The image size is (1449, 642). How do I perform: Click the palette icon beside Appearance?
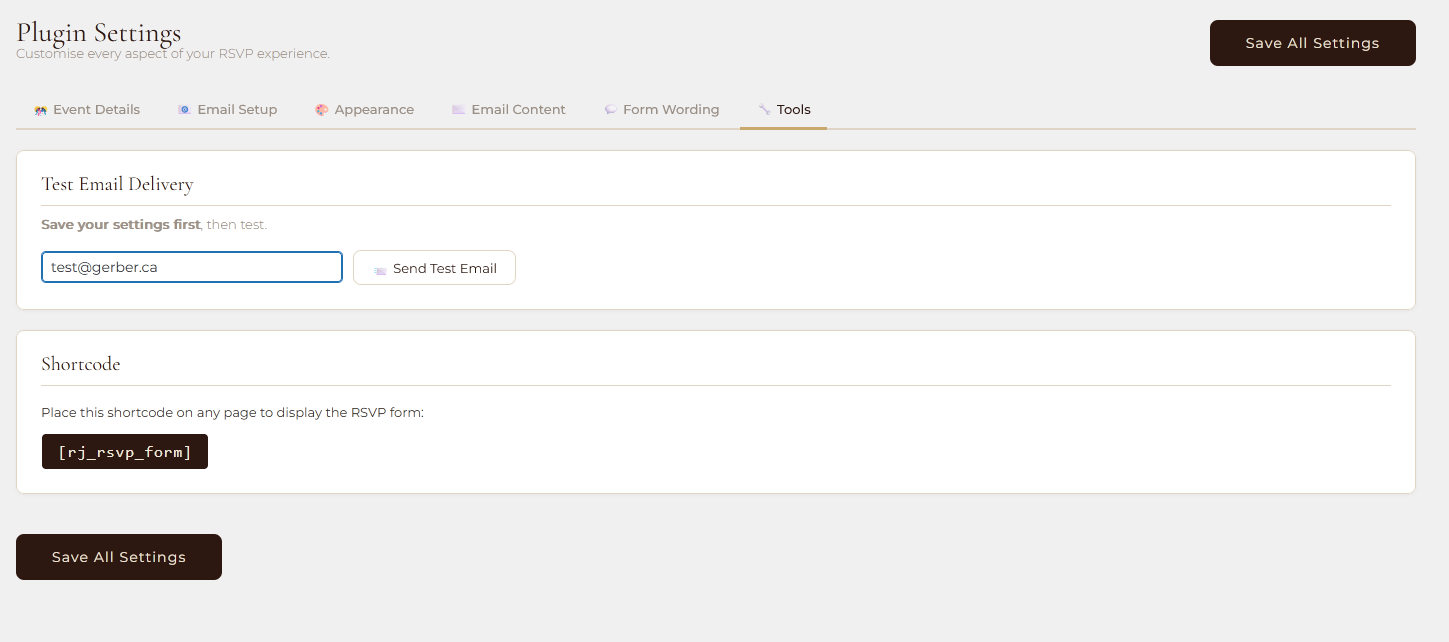pyautogui.click(x=321, y=110)
